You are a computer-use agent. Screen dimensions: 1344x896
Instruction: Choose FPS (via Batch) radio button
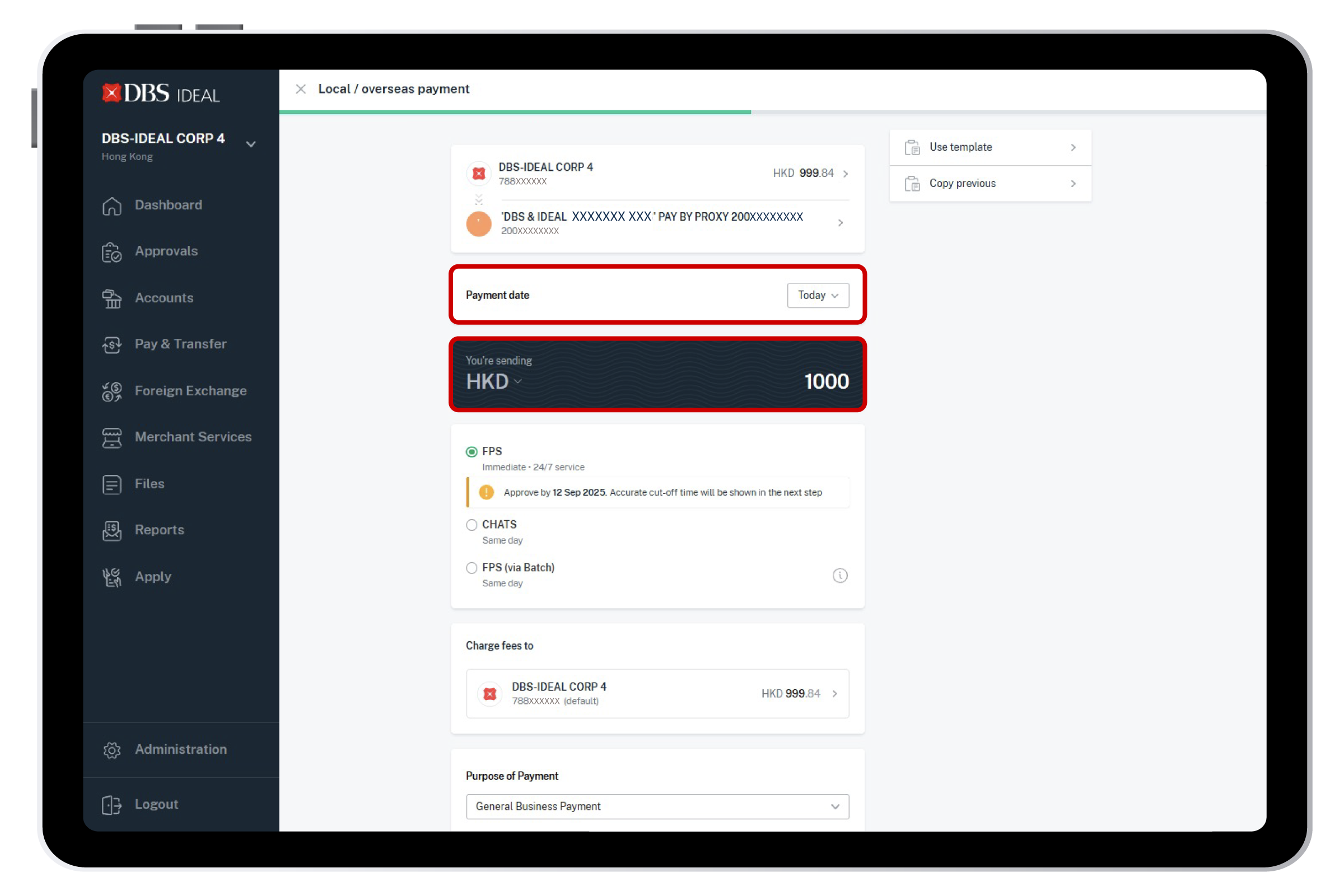[x=472, y=568]
